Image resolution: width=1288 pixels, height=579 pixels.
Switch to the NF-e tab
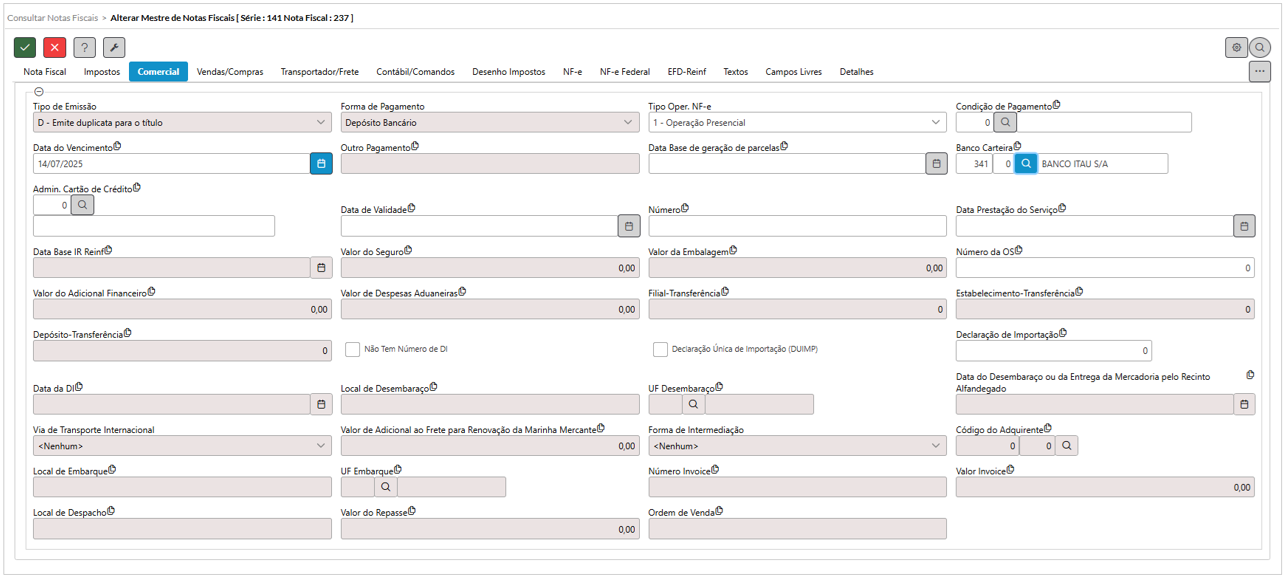click(x=573, y=72)
